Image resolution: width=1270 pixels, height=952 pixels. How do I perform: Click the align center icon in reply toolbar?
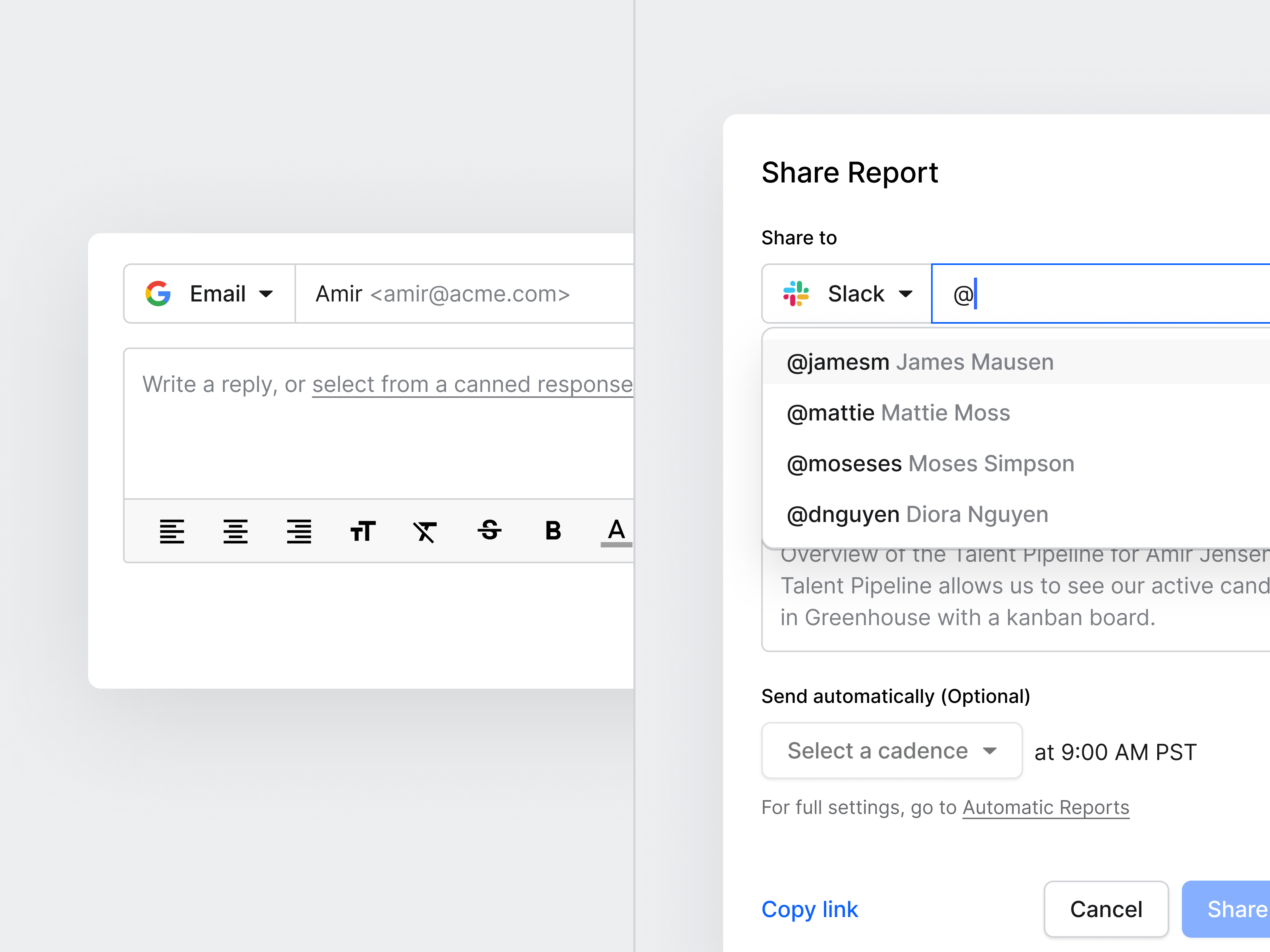pyautogui.click(x=235, y=531)
